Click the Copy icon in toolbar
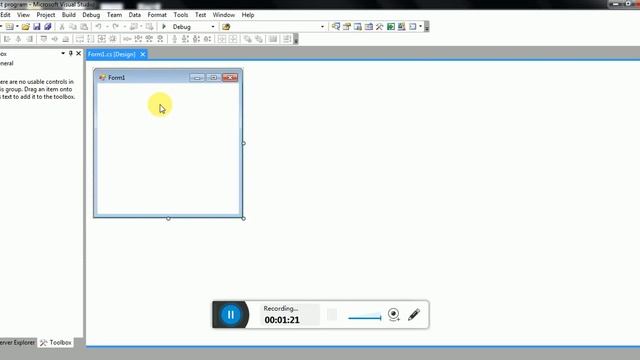Viewport: 640px width, 360px height. [x=73, y=27]
